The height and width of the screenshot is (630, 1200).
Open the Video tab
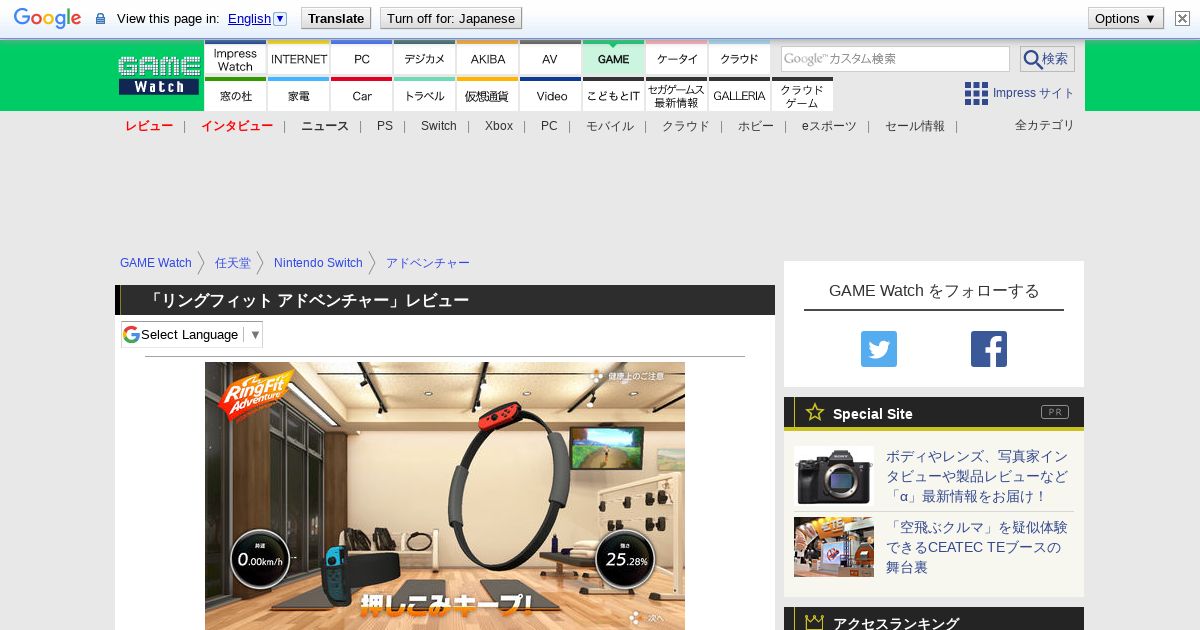pyautogui.click(x=550, y=95)
